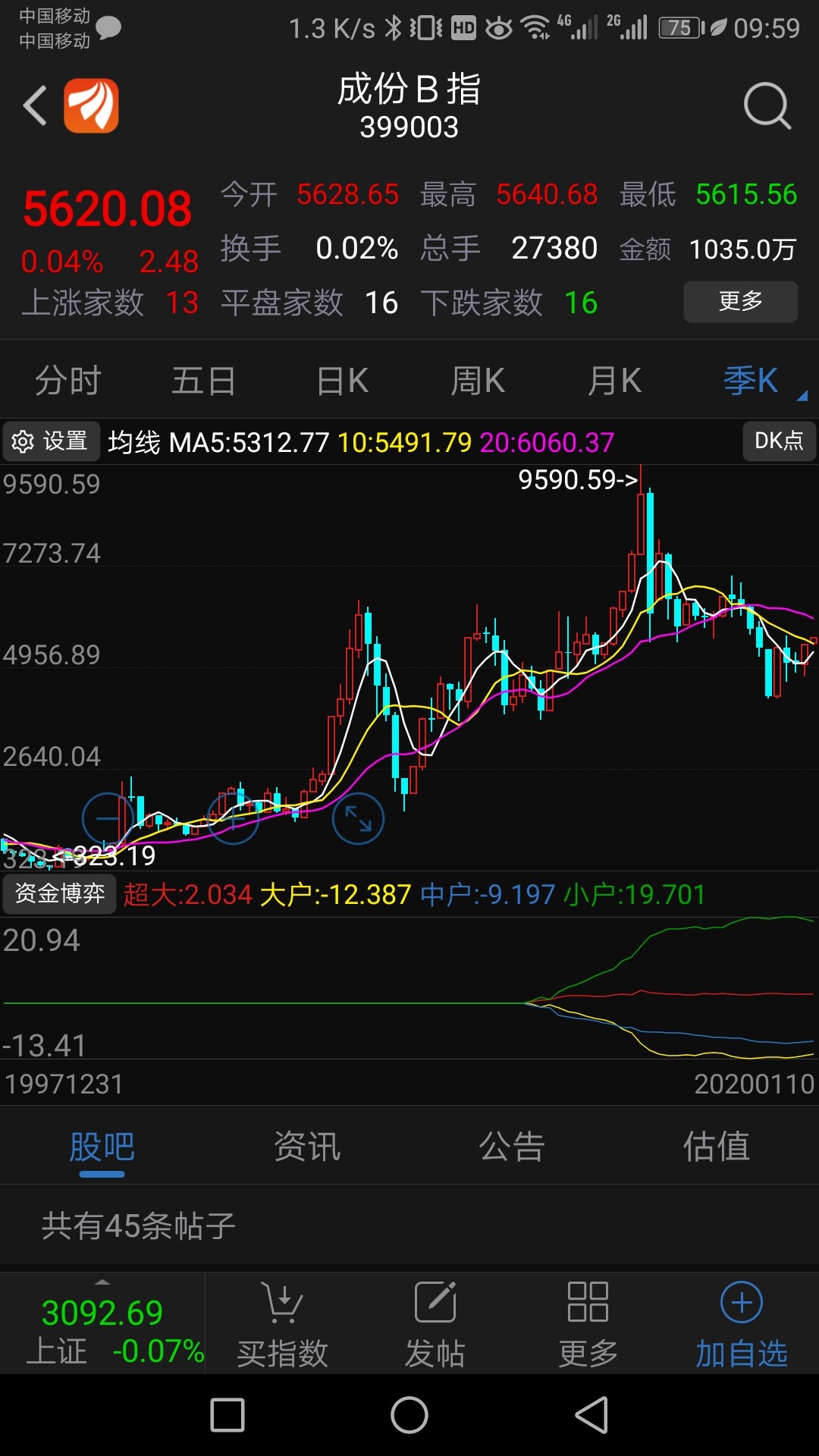Tap the 总手 value 27380
819x1456 pixels.
point(554,248)
